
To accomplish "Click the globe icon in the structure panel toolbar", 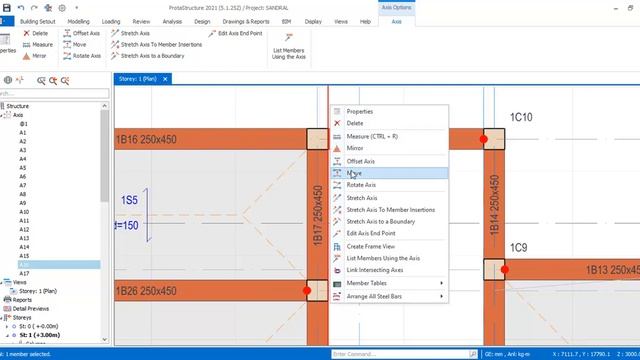I will pyautogui.click(x=8, y=80).
